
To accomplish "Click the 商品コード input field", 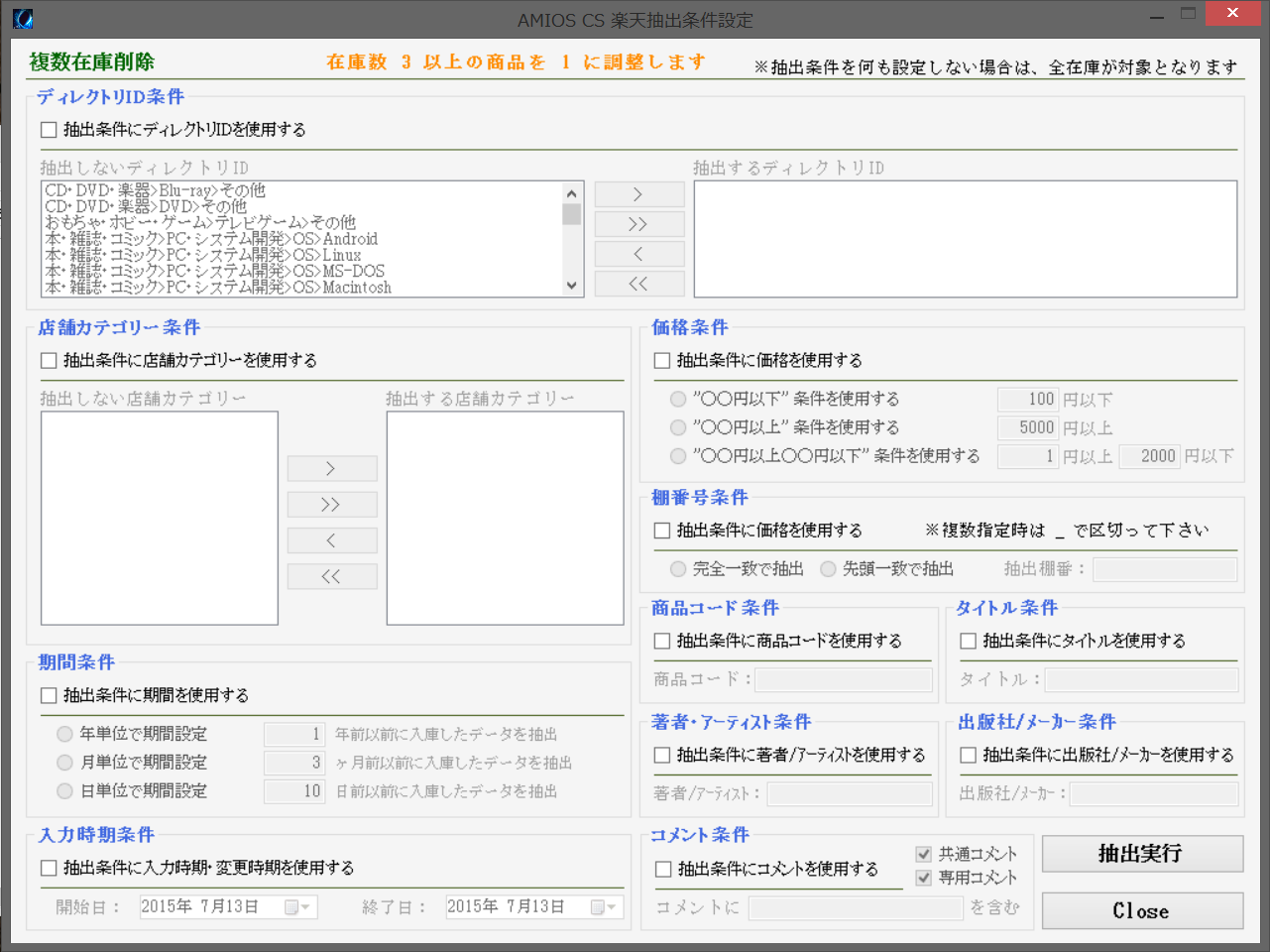I will pyautogui.click(x=844, y=679).
